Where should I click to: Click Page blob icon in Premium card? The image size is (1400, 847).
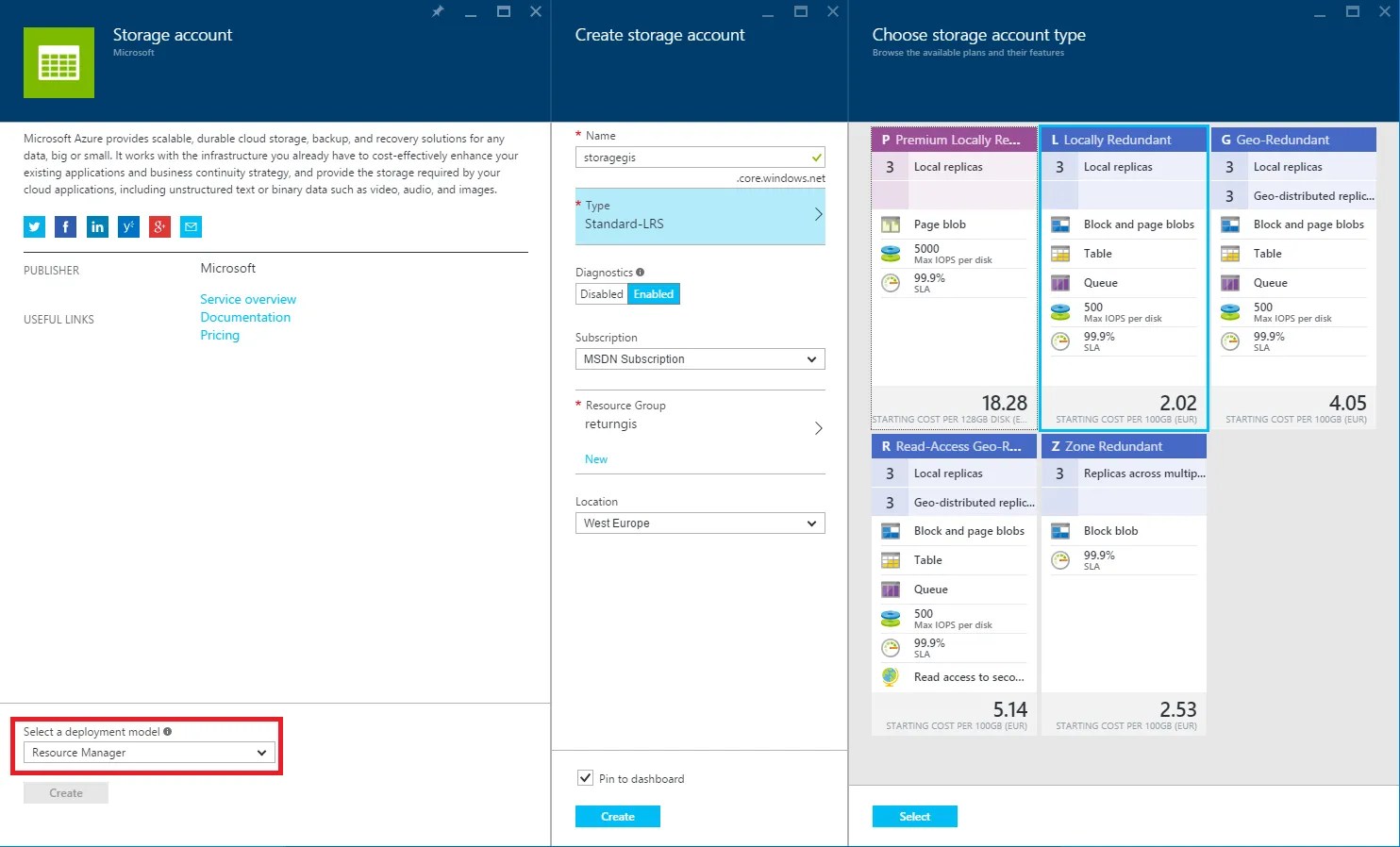click(890, 224)
